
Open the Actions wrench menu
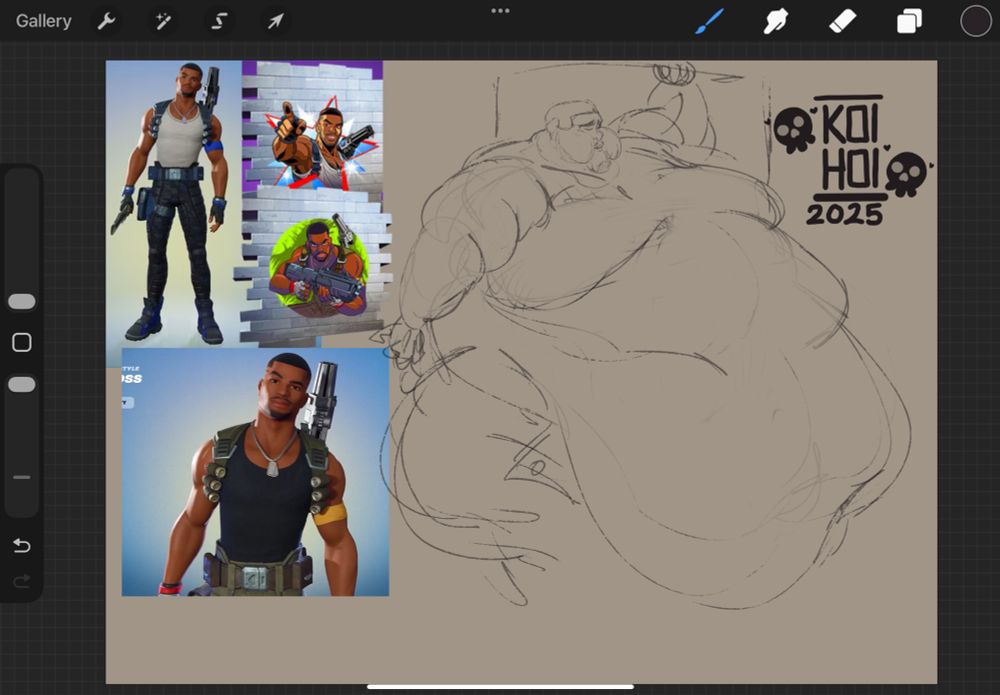[107, 21]
